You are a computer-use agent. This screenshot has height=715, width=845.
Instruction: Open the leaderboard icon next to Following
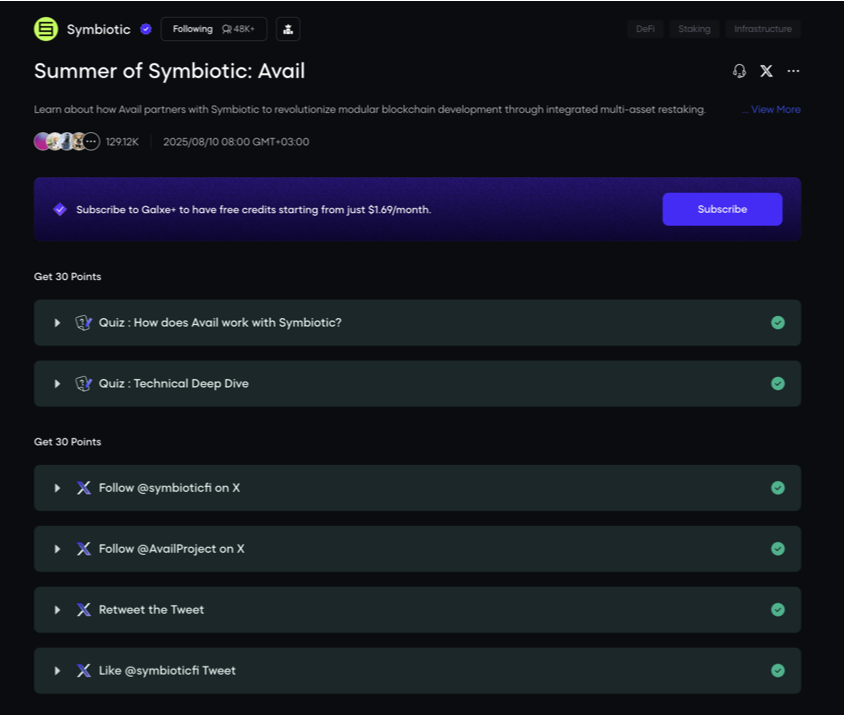coord(288,29)
